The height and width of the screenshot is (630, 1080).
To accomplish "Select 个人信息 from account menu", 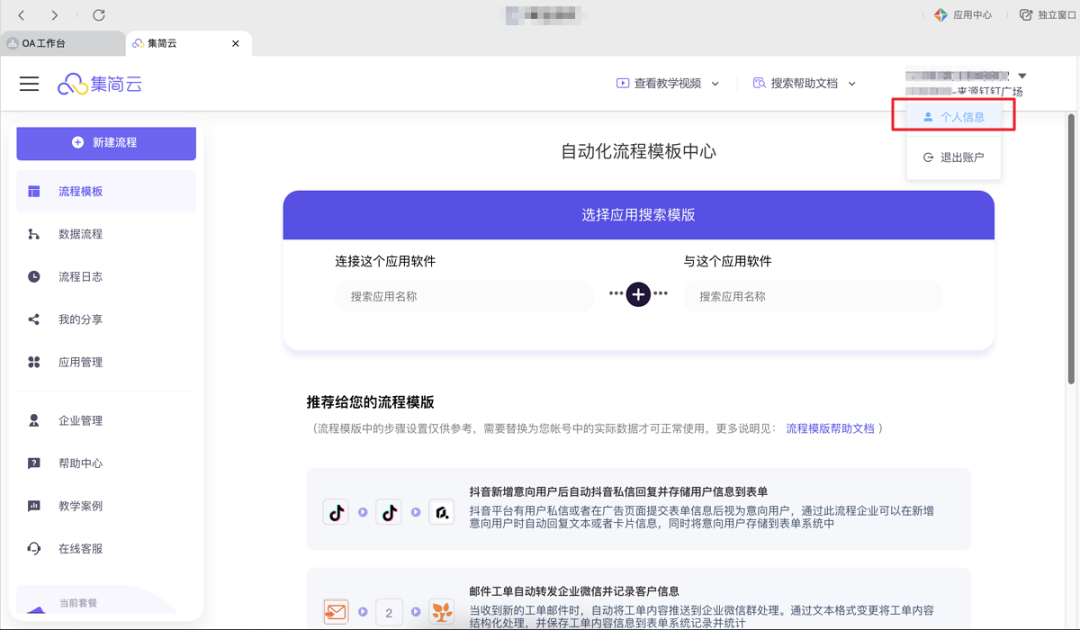I will coord(954,117).
